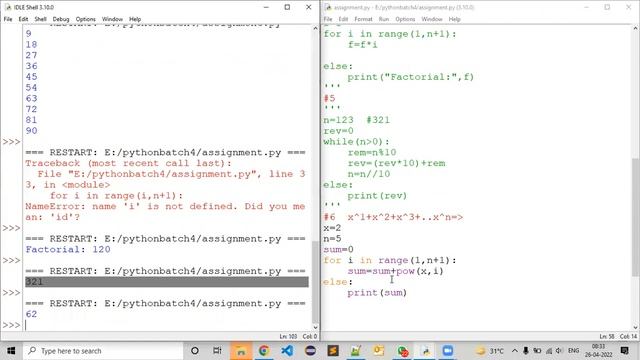Open Sublime Text from the taskbar
Viewport: 640px width, 360px height.
[333, 351]
